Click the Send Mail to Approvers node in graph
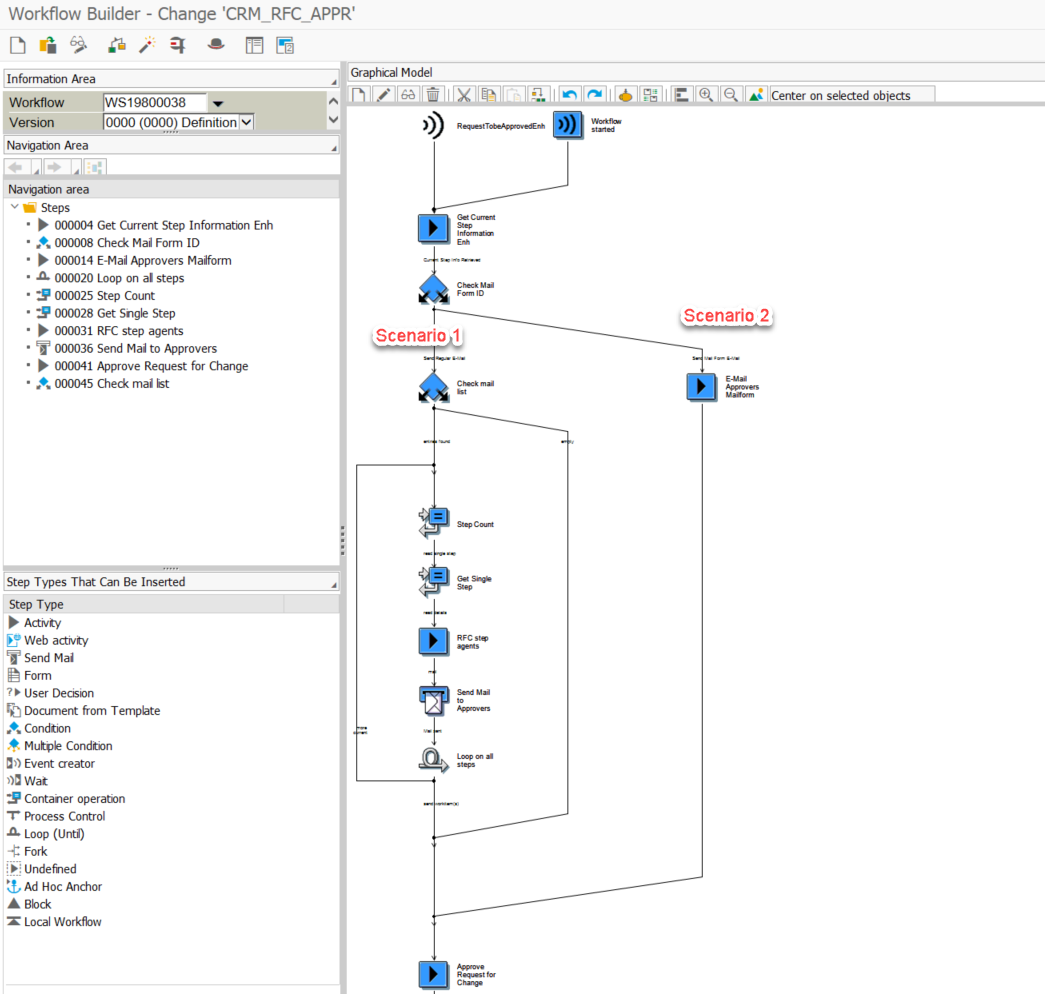Screen dimensions: 1045x994 434,701
